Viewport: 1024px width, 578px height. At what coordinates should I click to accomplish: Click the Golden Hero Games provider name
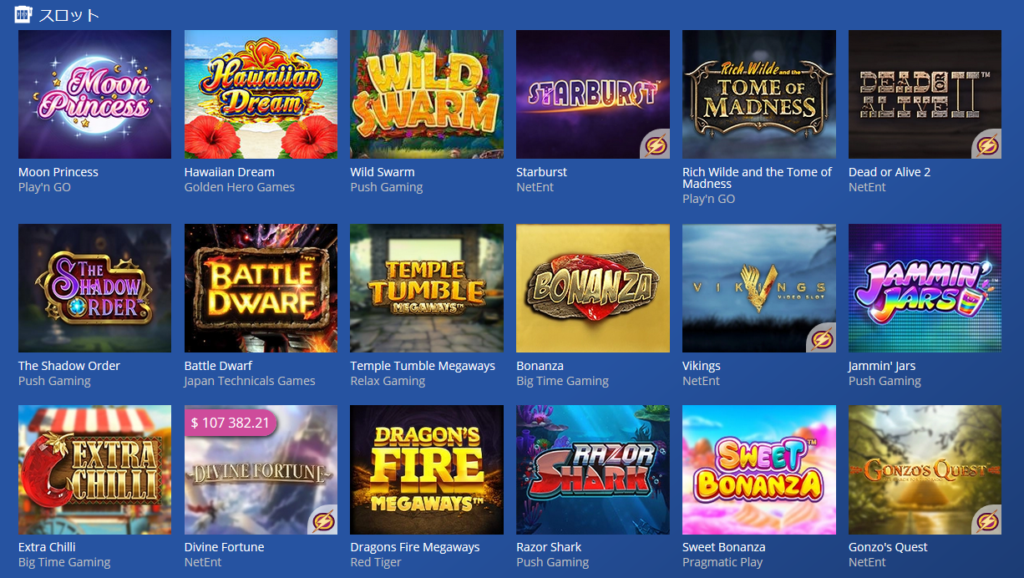pos(239,187)
